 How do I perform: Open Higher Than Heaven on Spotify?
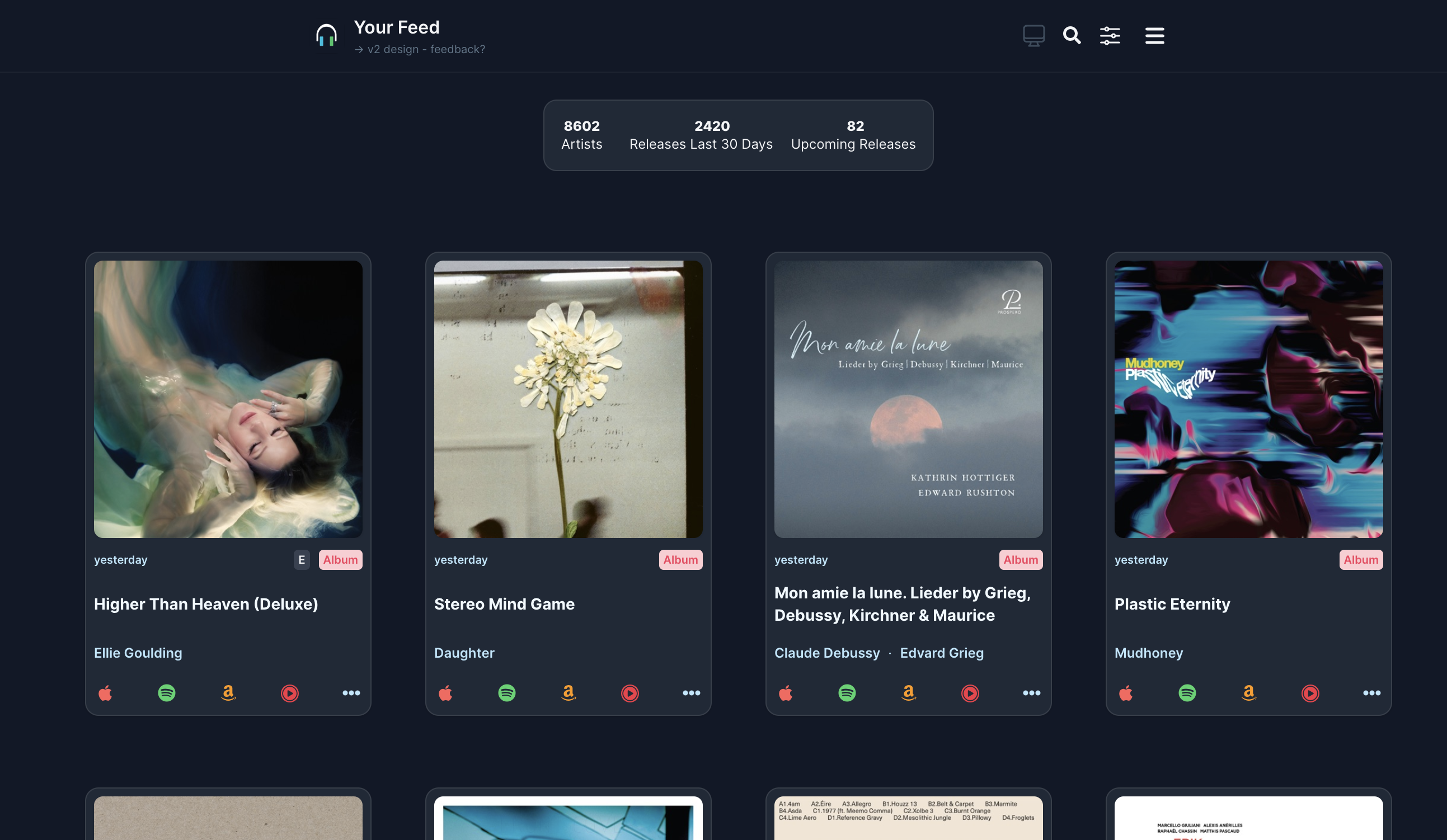point(167,693)
